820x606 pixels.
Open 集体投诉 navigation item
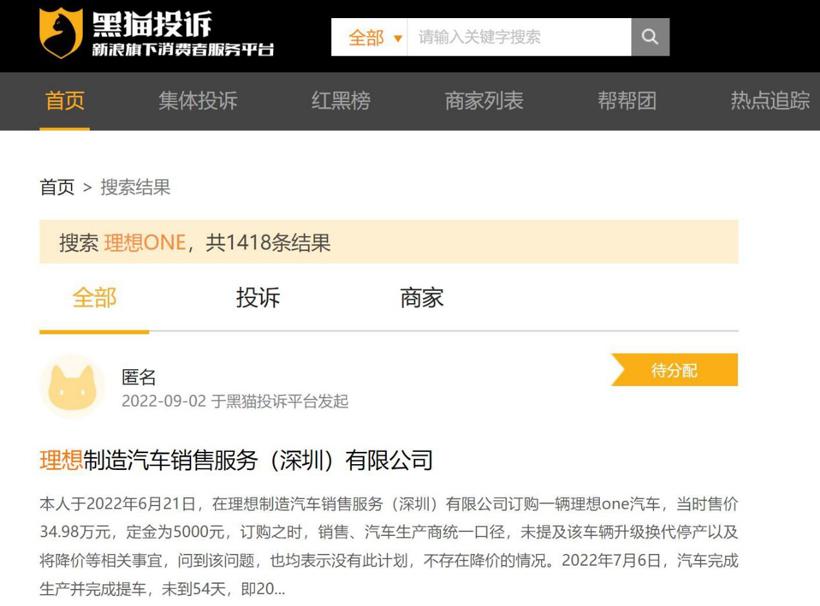[198, 101]
